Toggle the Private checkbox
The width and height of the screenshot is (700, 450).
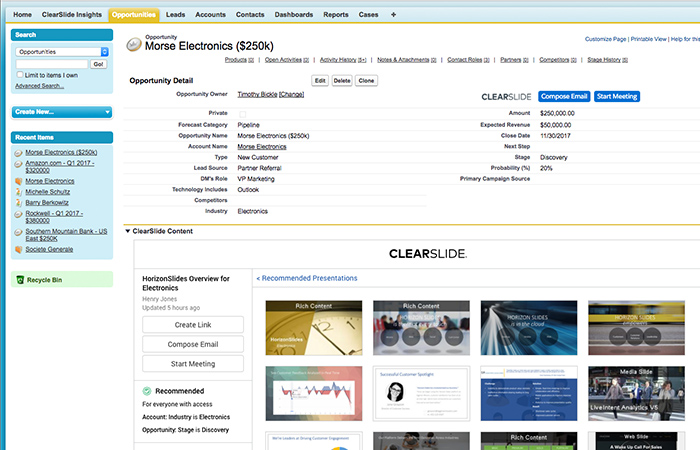[x=242, y=114]
